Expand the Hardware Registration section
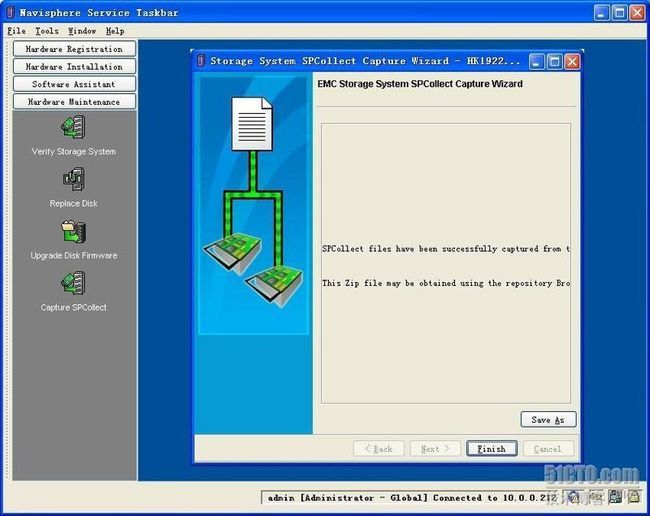The height and width of the screenshot is (516, 650). [74, 49]
